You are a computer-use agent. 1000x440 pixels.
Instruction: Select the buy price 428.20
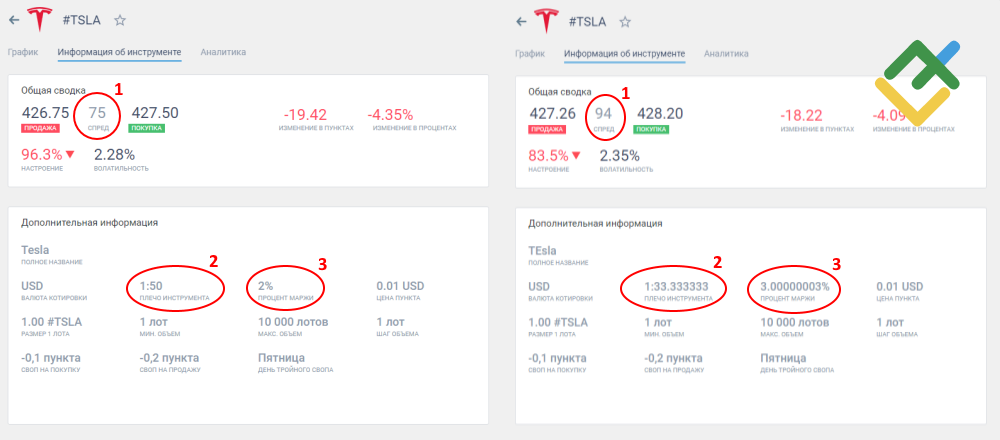[x=659, y=114]
